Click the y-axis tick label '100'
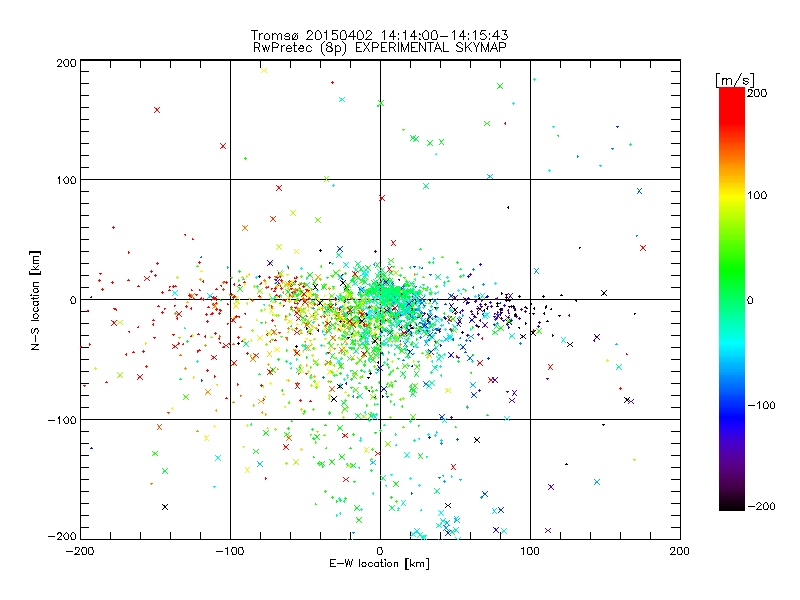This screenshot has width=800, height=600. pos(66,180)
